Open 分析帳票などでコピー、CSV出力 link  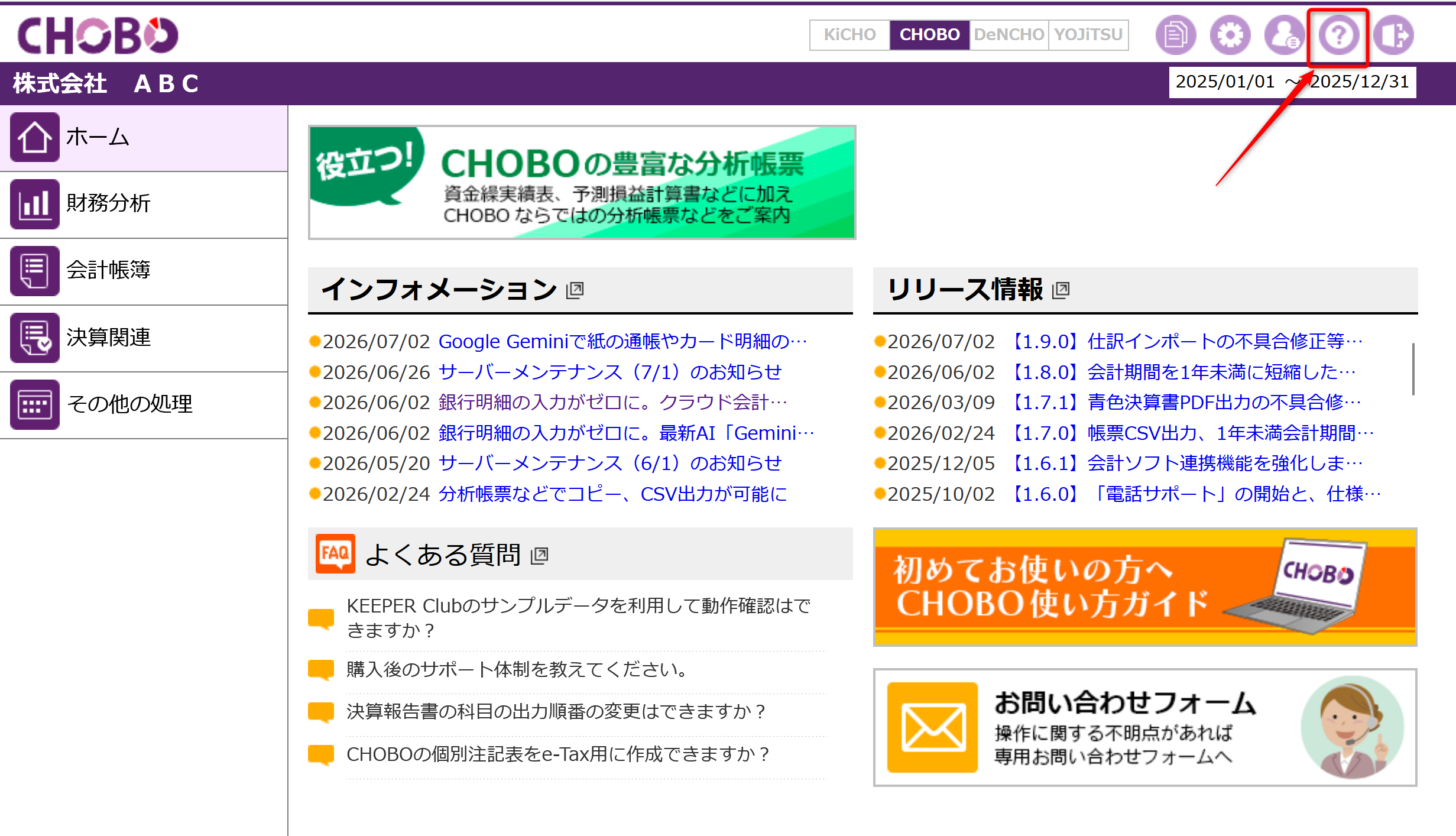pos(613,494)
